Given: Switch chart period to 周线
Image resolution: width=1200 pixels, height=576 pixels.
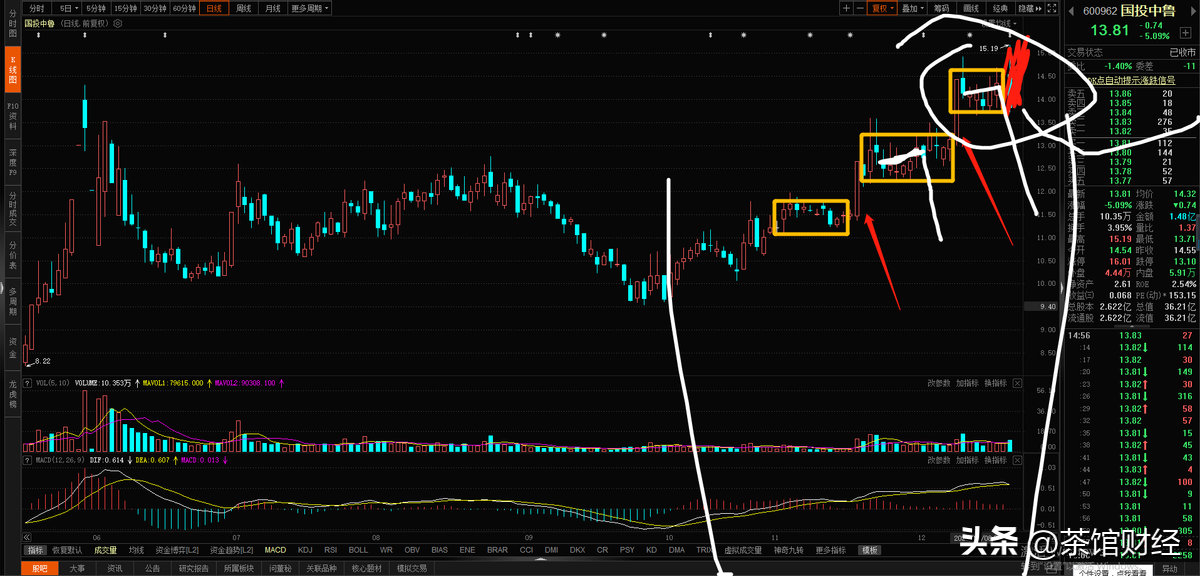Looking at the screenshot, I should pos(244,7).
